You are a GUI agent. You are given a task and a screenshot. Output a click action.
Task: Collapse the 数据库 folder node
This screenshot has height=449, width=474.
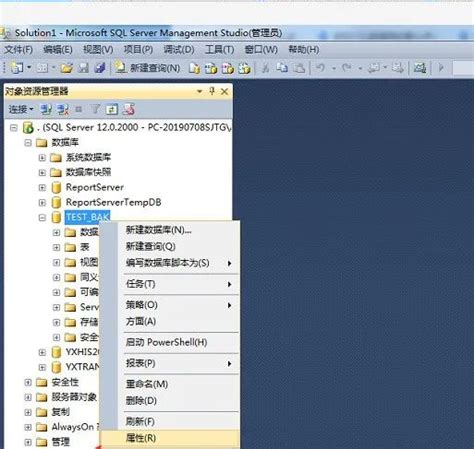[x=28, y=143]
